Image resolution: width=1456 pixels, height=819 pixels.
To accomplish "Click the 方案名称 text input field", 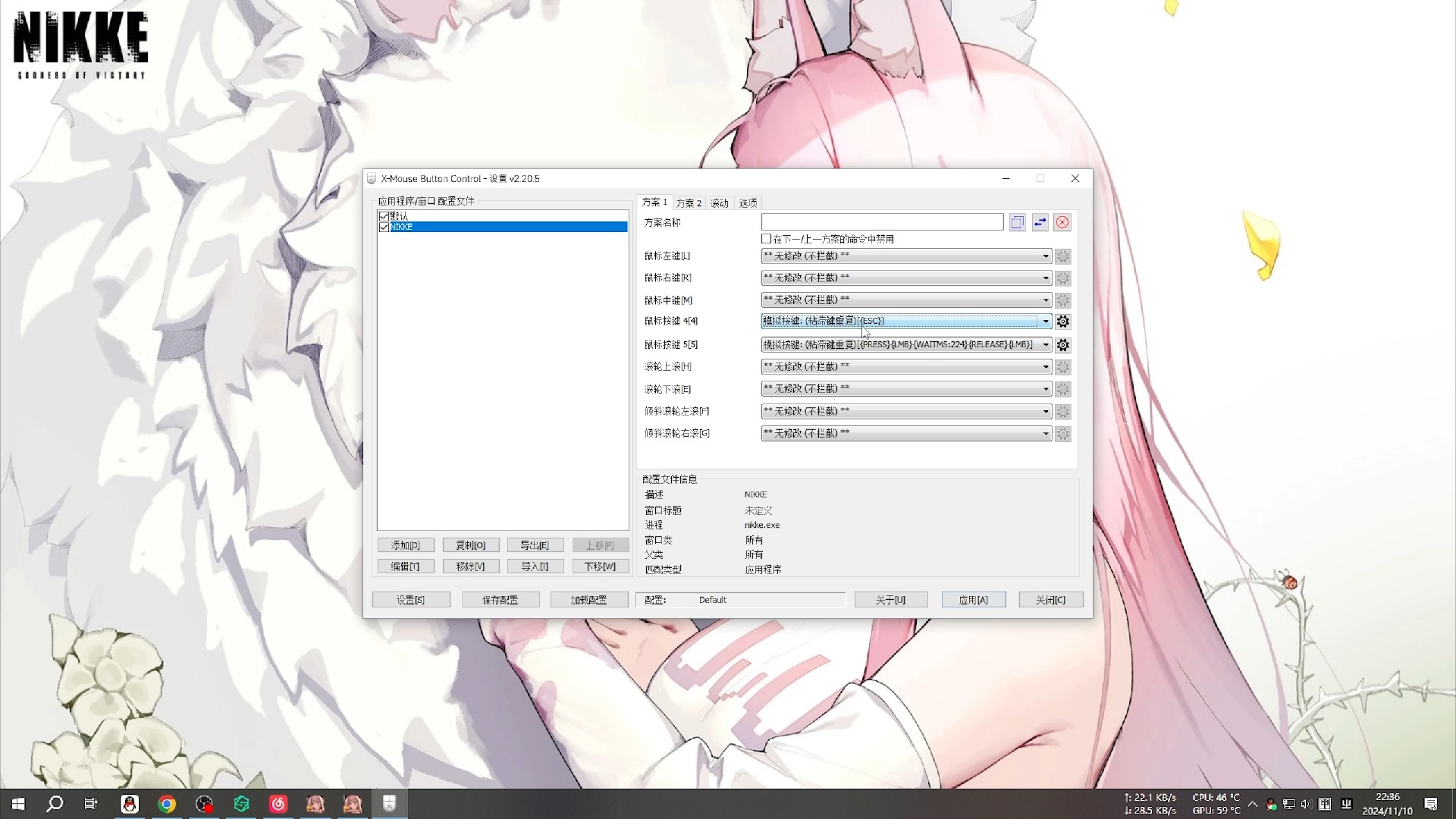I will (x=882, y=222).
